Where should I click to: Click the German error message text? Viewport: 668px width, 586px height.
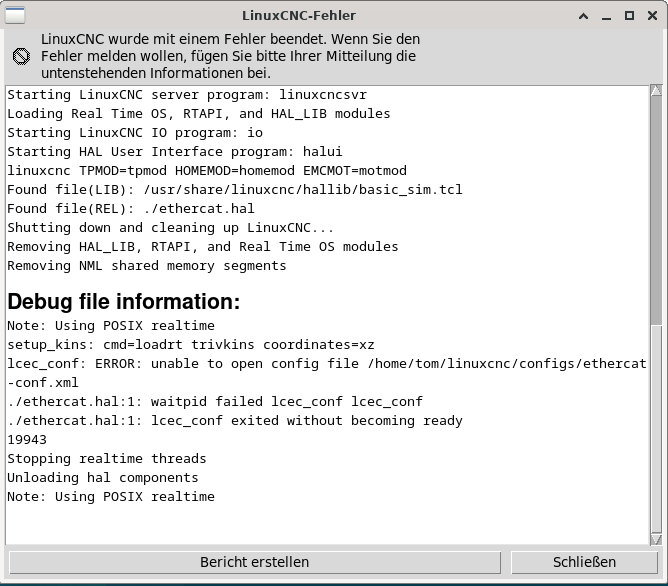coord(230,56)
